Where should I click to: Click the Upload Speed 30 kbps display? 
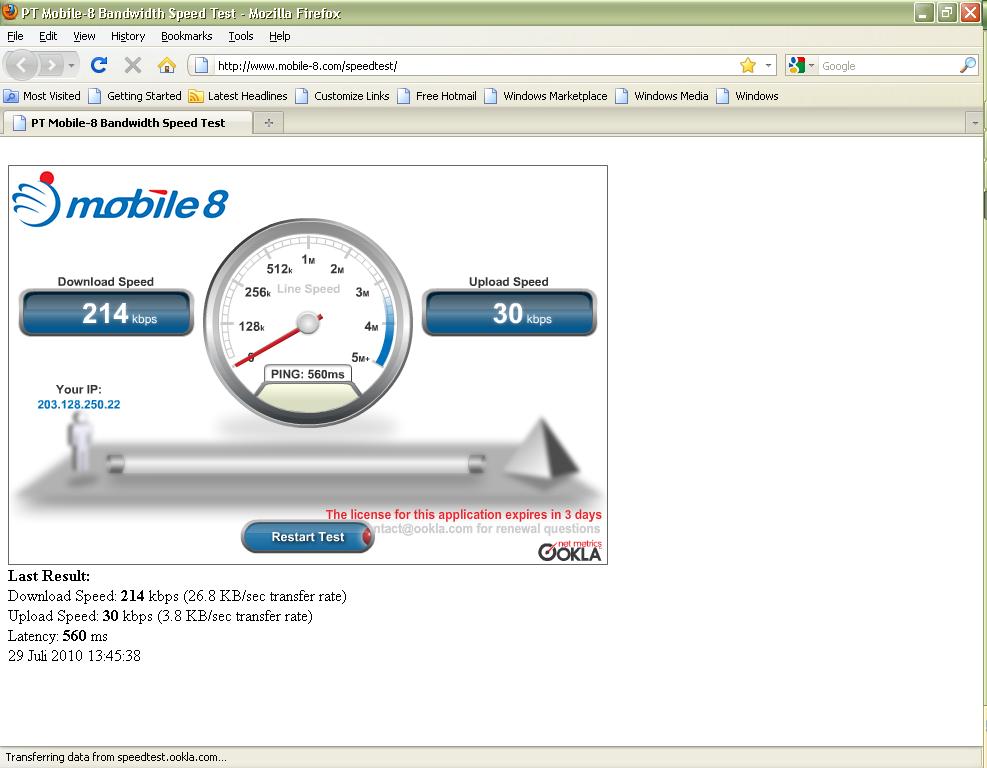click(x=509, y=313)
